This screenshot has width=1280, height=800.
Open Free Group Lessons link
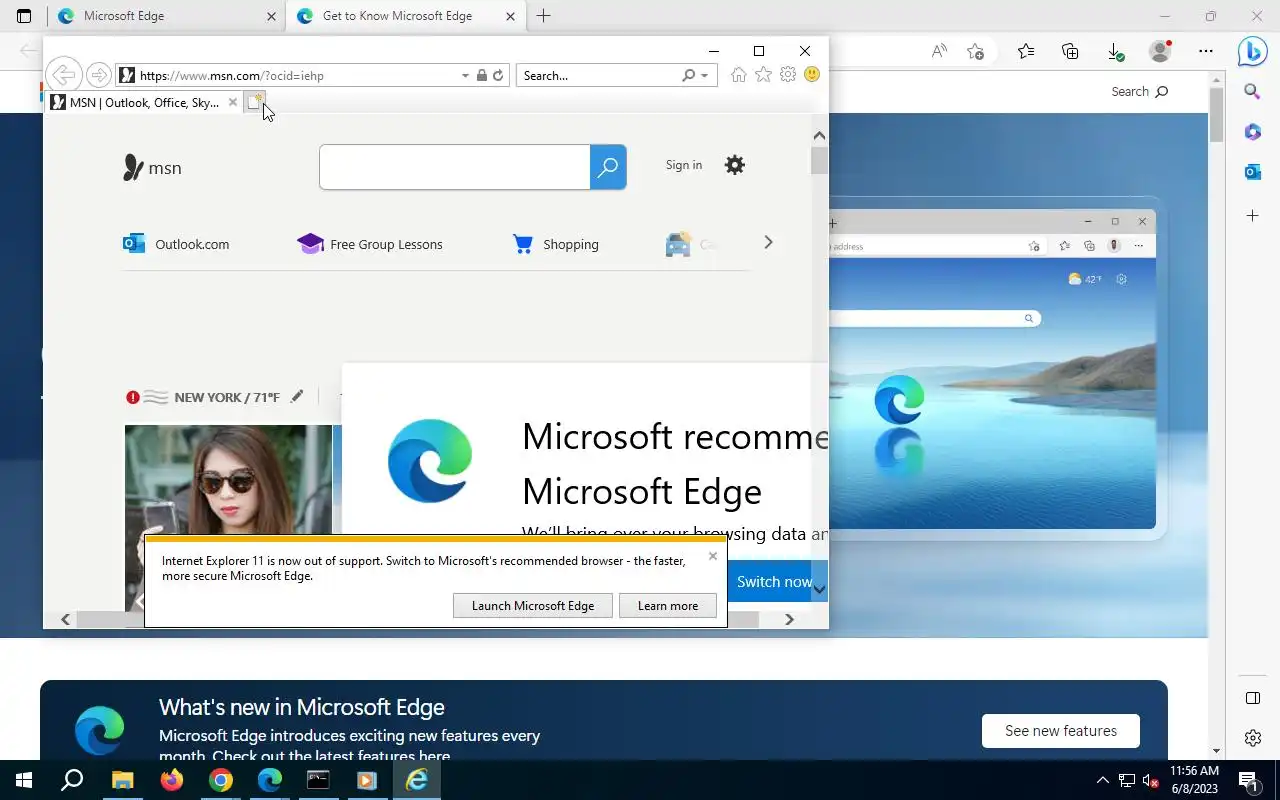coord(370,244)
